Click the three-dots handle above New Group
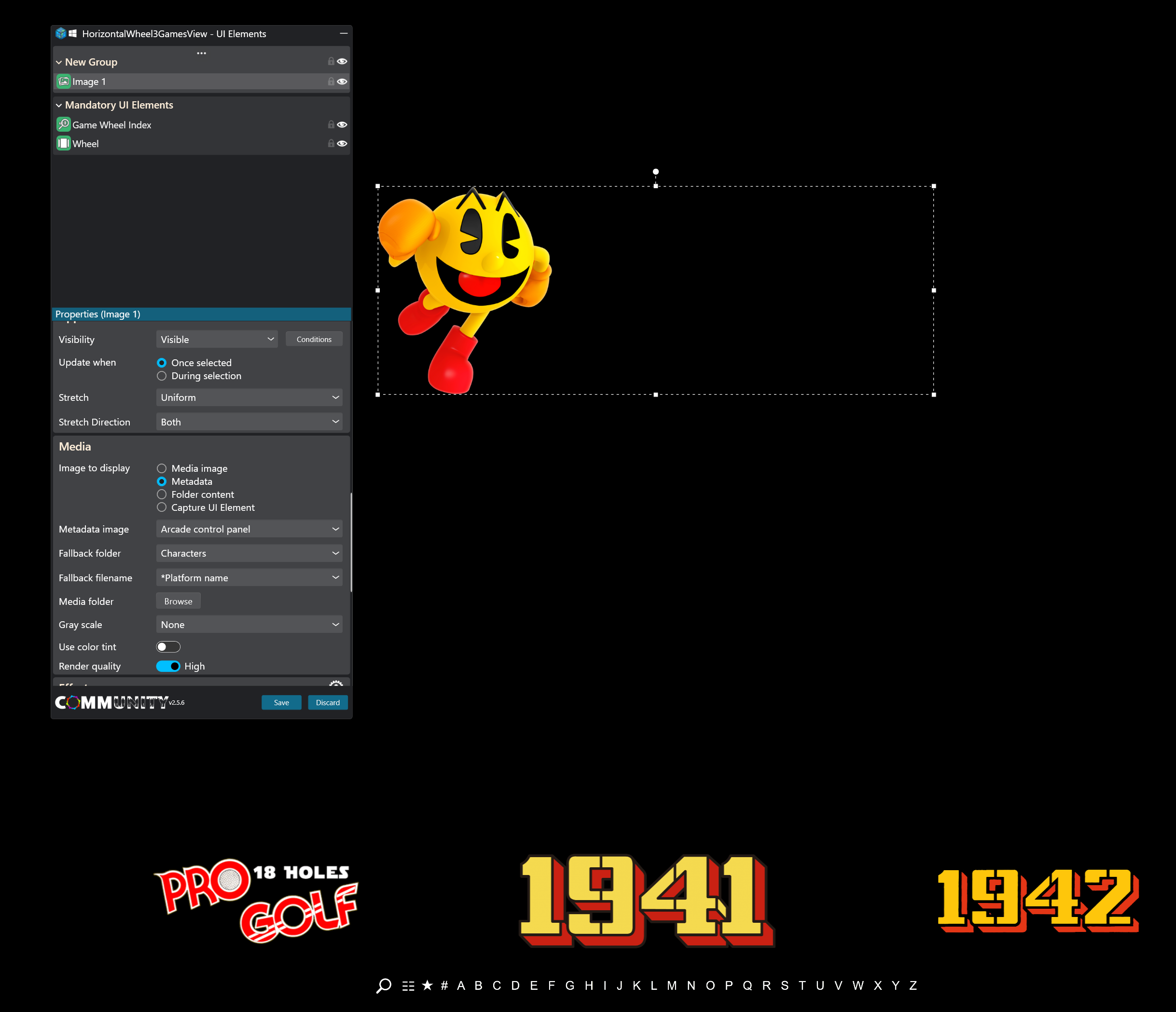1176x1012 pixels. (202, 54)
